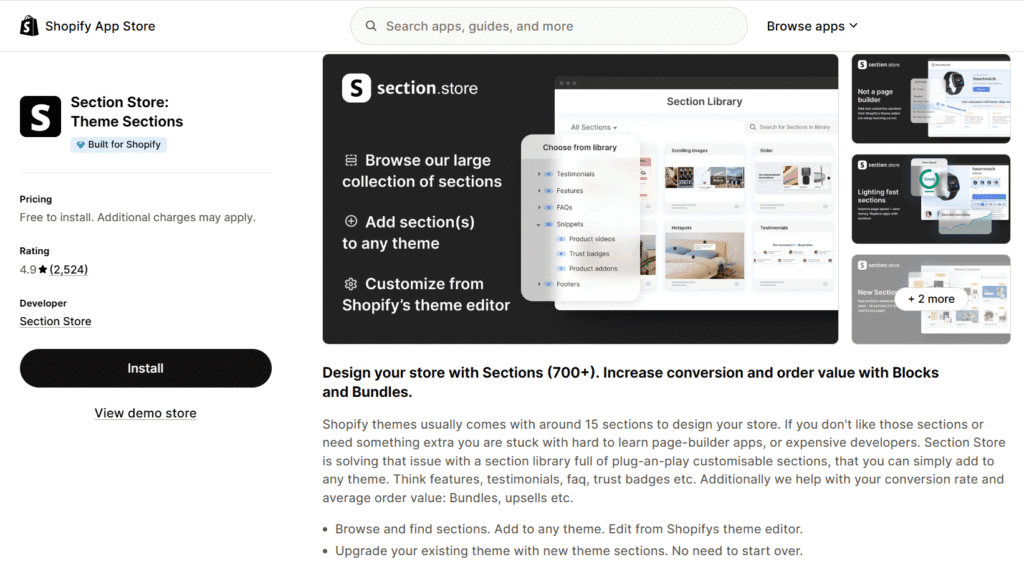Expand the Browse apps dropdown
The width and height of the screenshot is (1024, 567).
click(x=812, y=26)
